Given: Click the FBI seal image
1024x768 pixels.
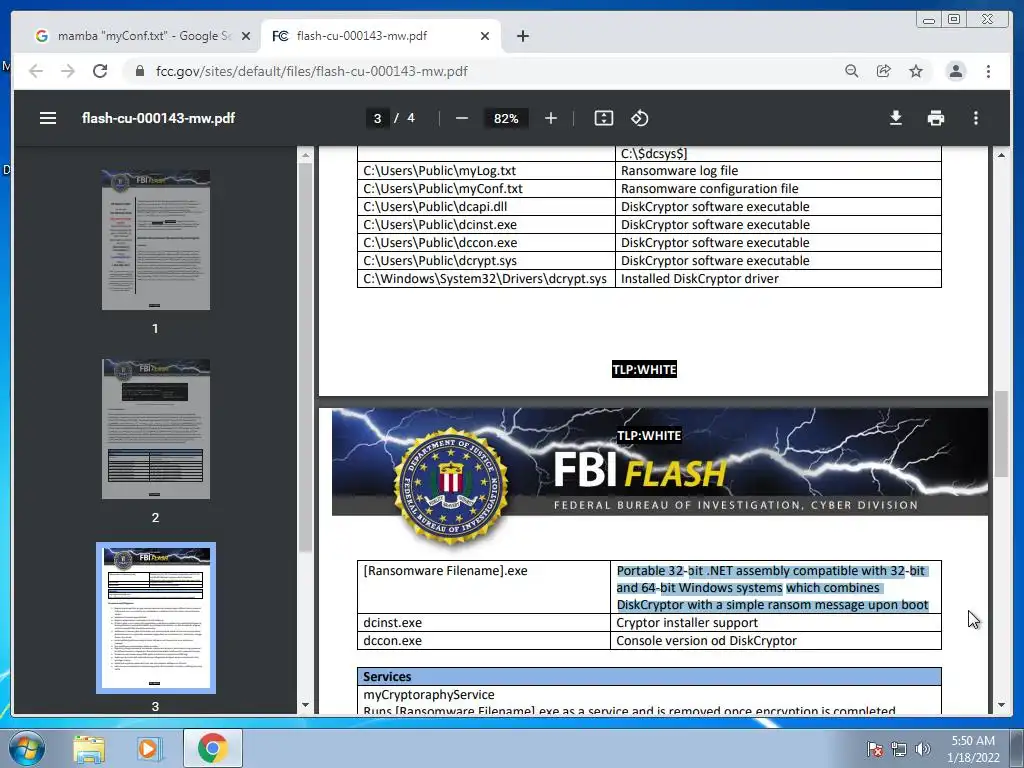Looking at the screenshot, I should pyautogui.click(x=451, y=485).
